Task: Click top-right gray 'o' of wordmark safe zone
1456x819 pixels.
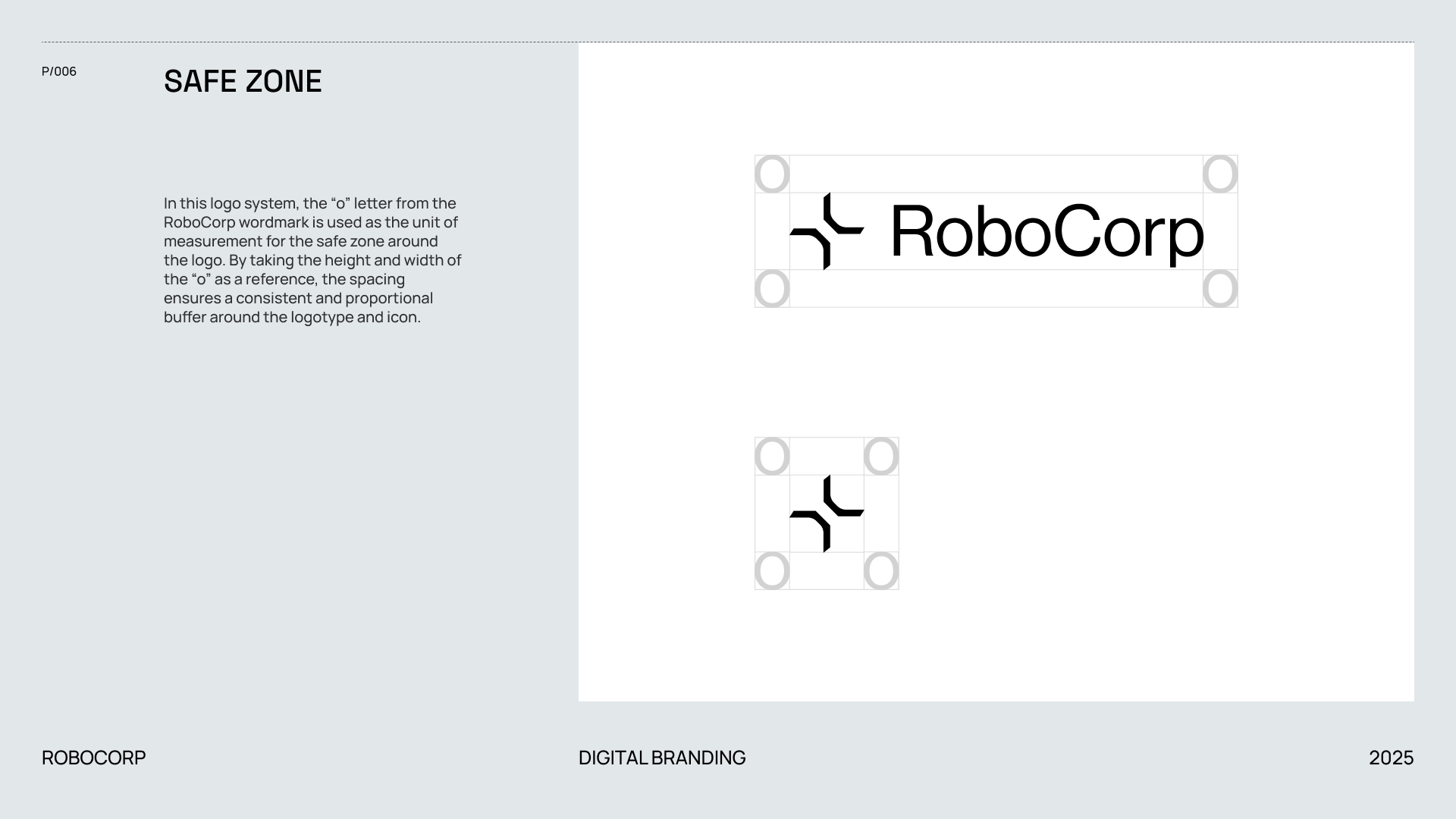Action: click(x=1220, y=174)
